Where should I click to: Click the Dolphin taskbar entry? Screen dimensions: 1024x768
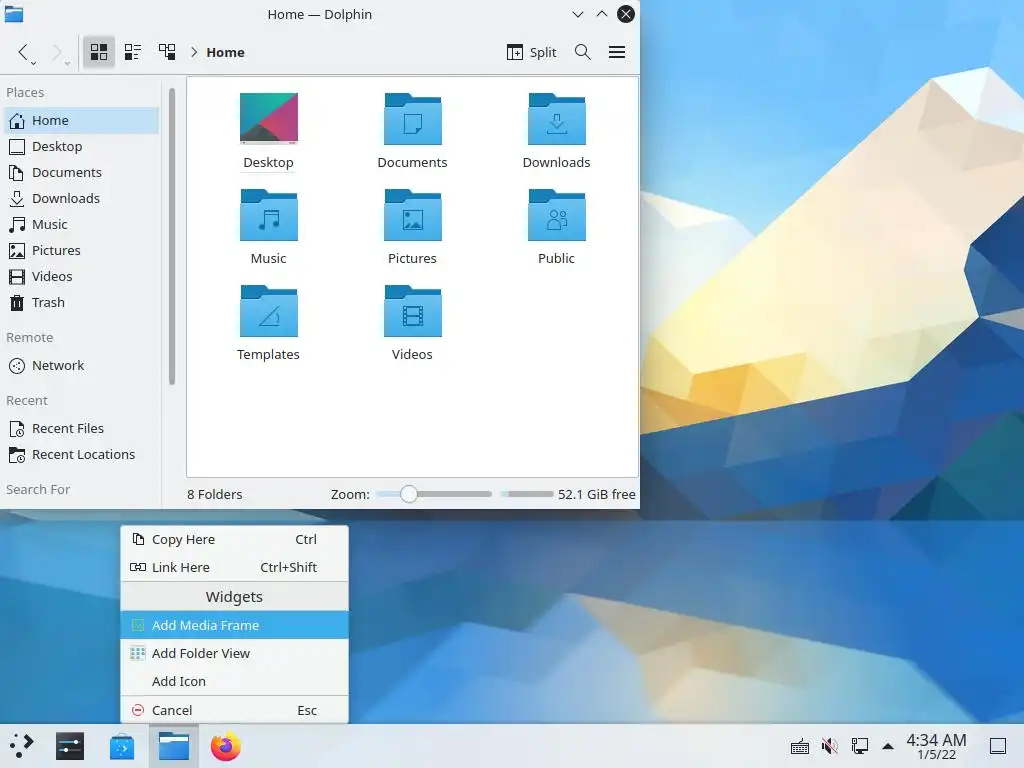174,746
